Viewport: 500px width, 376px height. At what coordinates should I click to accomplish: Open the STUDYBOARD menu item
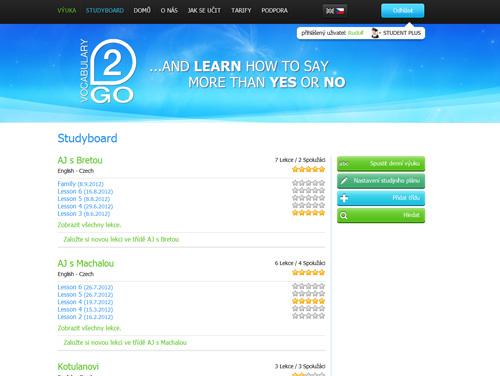[x=105, y=11]
